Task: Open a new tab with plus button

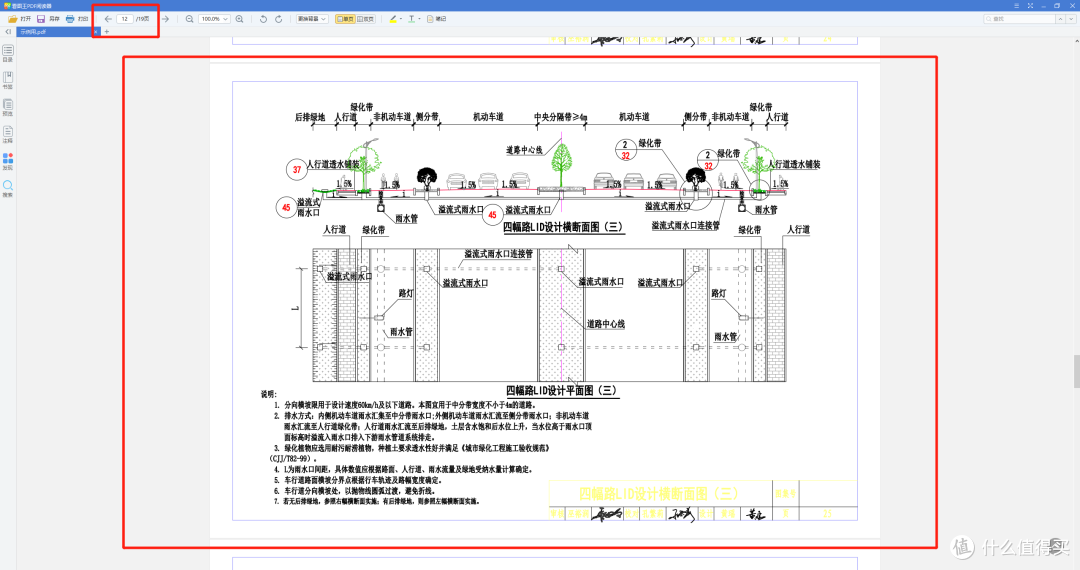Action: pos(106,32)
